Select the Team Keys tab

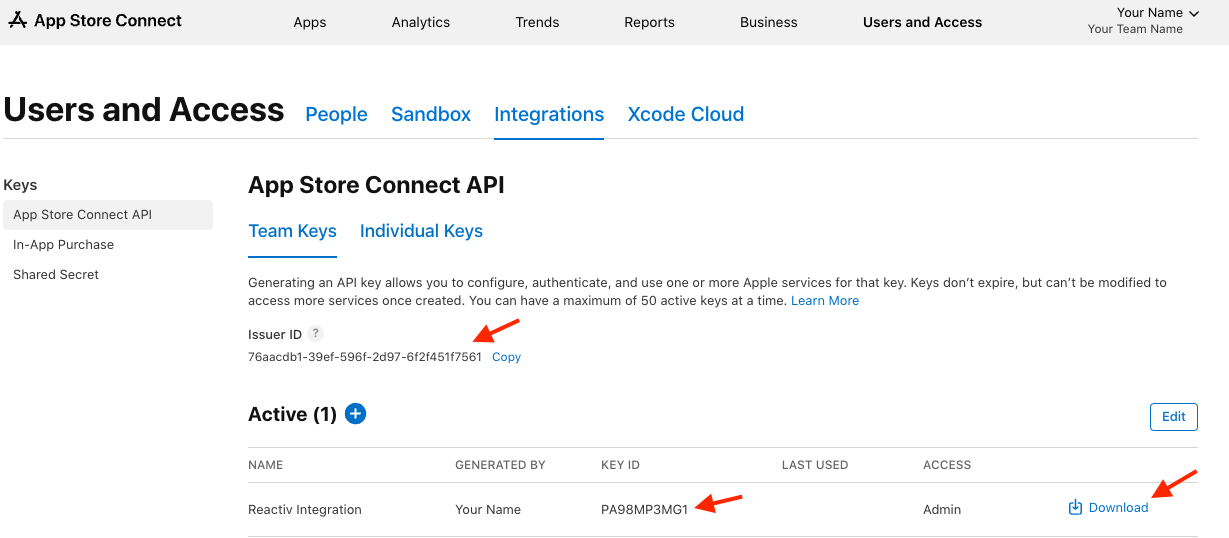(x=292, y=231)
